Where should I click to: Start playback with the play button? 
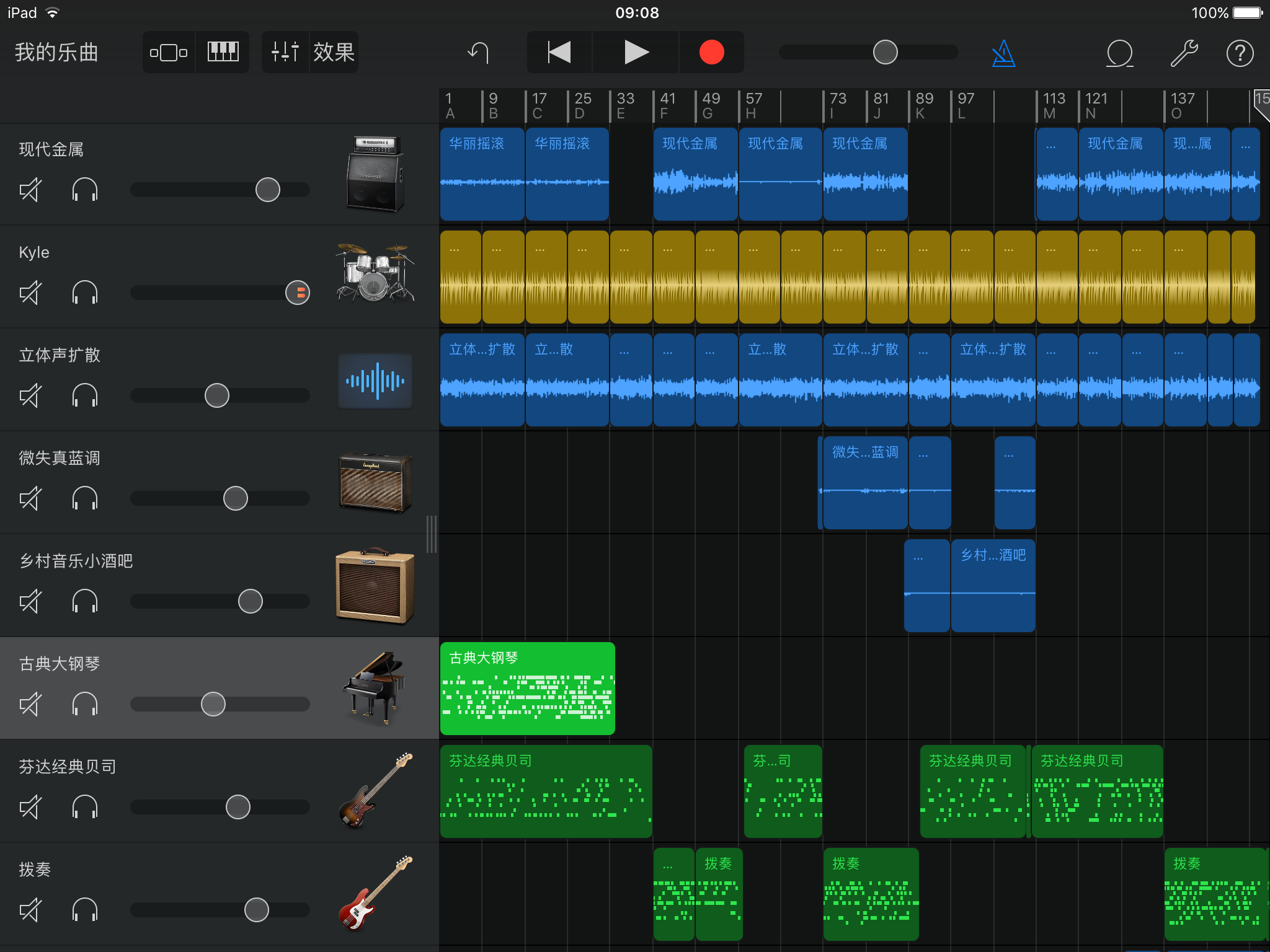636,53
